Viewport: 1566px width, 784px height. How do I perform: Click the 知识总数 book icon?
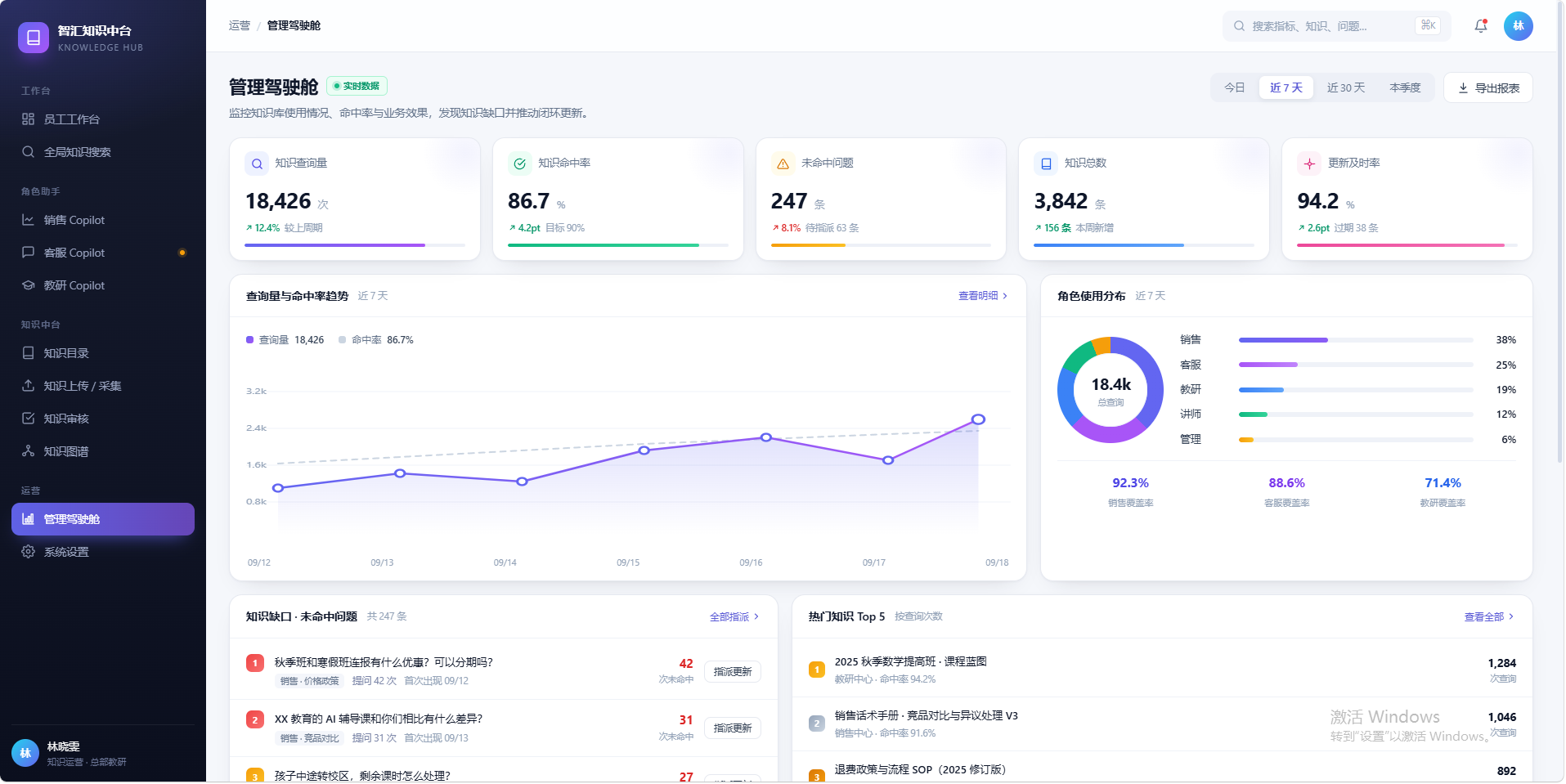coord(1046,164)
